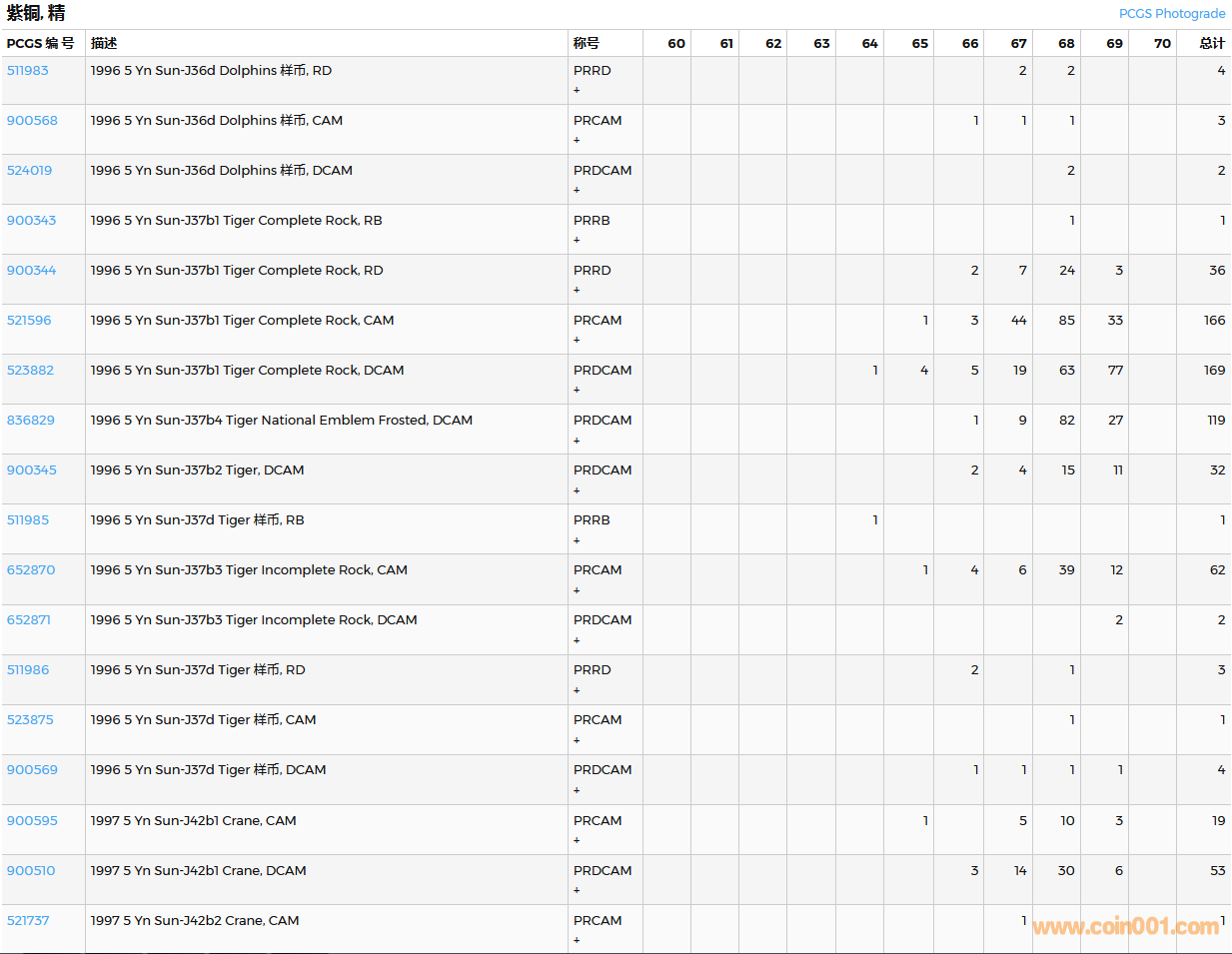1232x954 pixels.
Task: Click PCGS number 900568
Action: [x=32, y=121]
